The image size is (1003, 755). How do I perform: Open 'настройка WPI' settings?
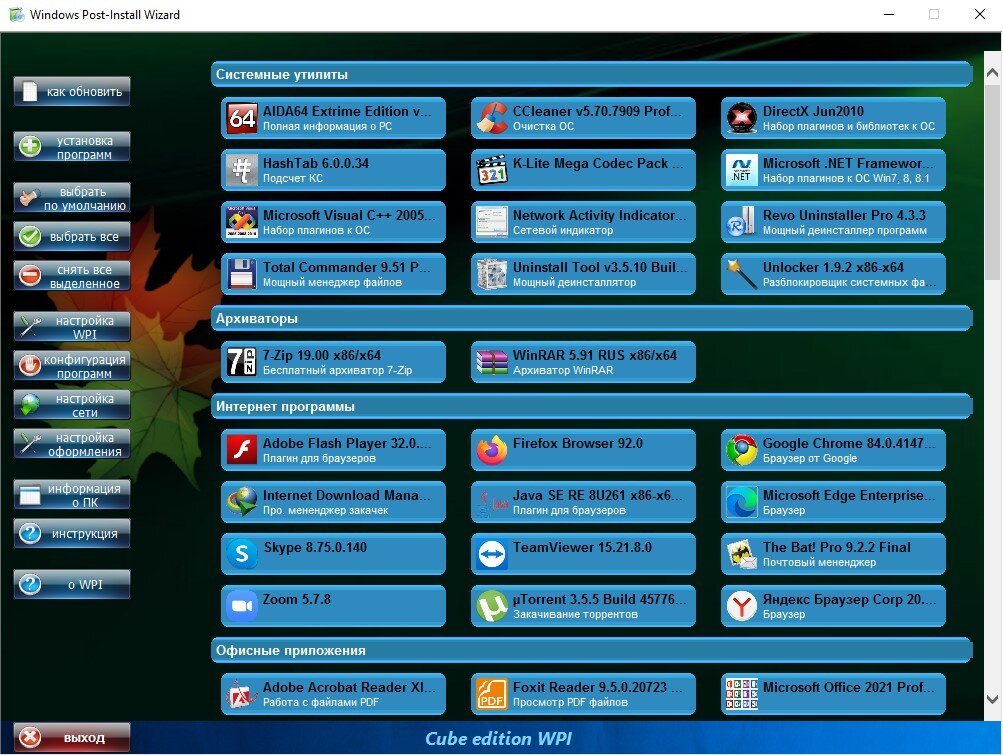point(72,327)
